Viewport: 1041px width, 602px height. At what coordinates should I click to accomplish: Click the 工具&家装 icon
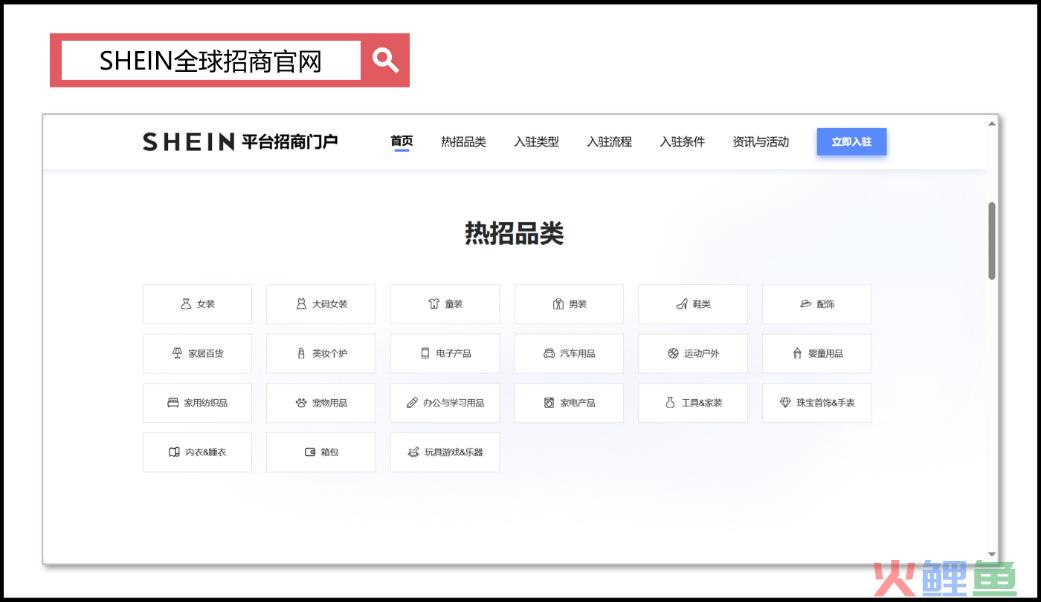[x=670, y=402]
